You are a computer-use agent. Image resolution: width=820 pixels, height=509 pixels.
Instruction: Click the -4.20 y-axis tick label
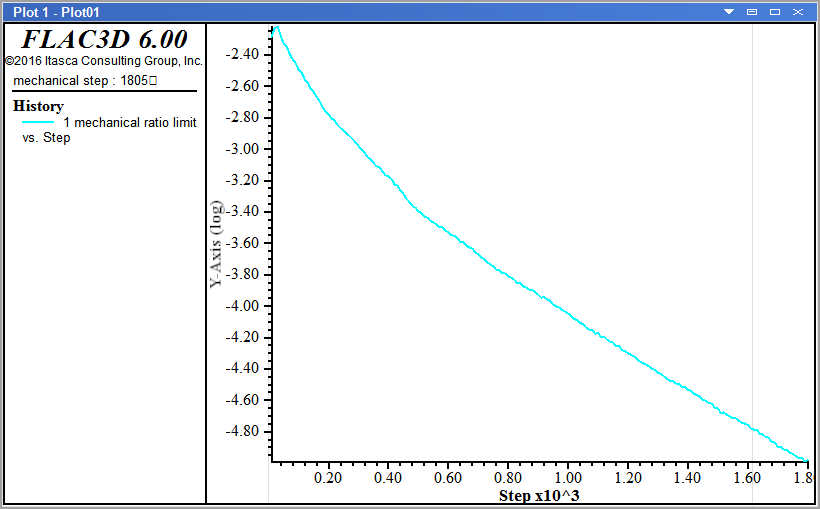point(242,337)
